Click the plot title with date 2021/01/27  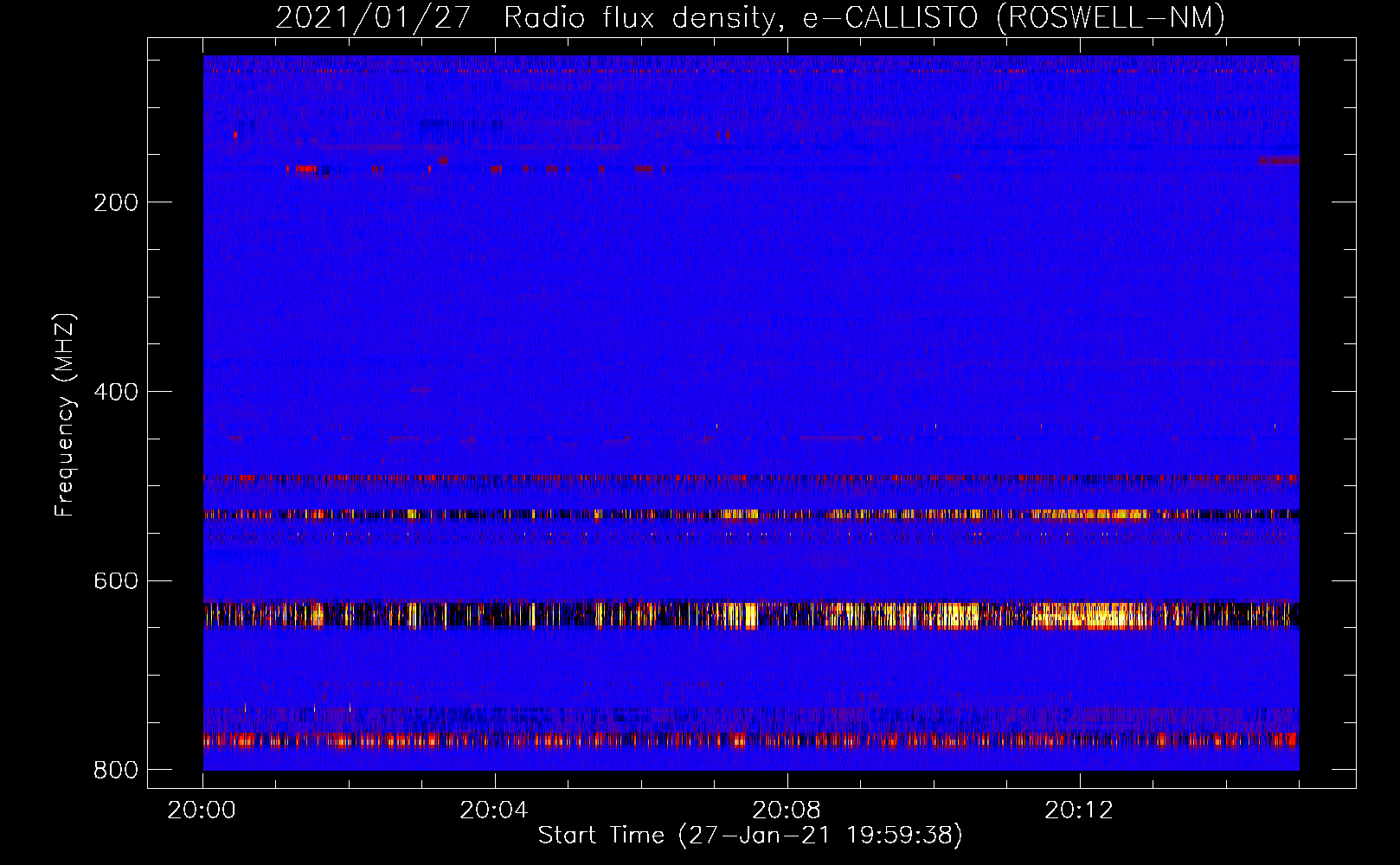pyautogui.click(x=750, y=17)
